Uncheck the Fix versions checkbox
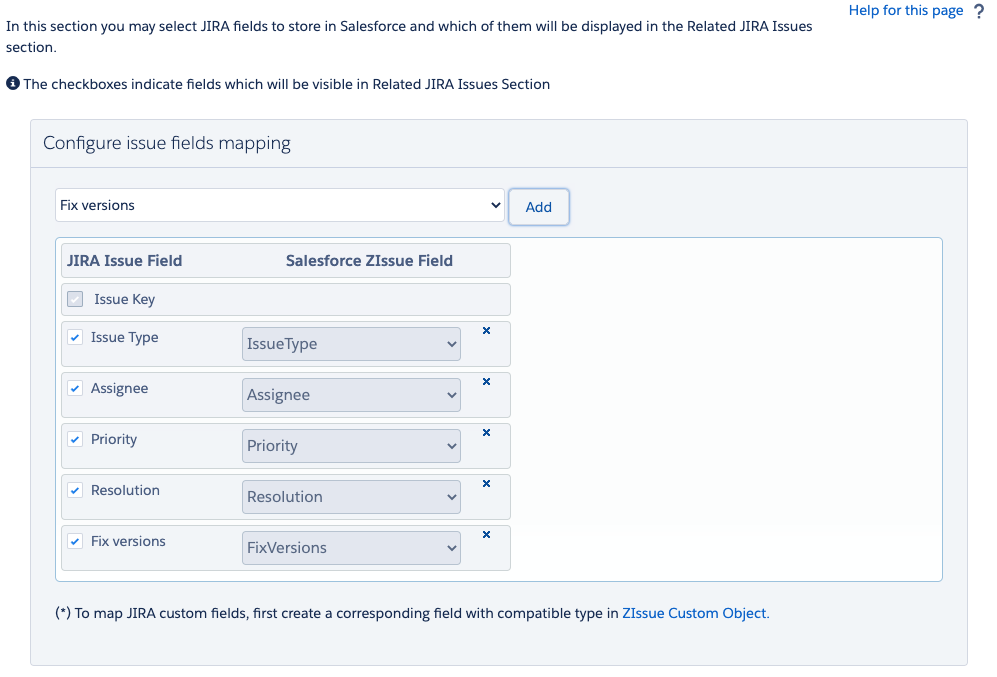997x677 pixels. click(75, 541)
